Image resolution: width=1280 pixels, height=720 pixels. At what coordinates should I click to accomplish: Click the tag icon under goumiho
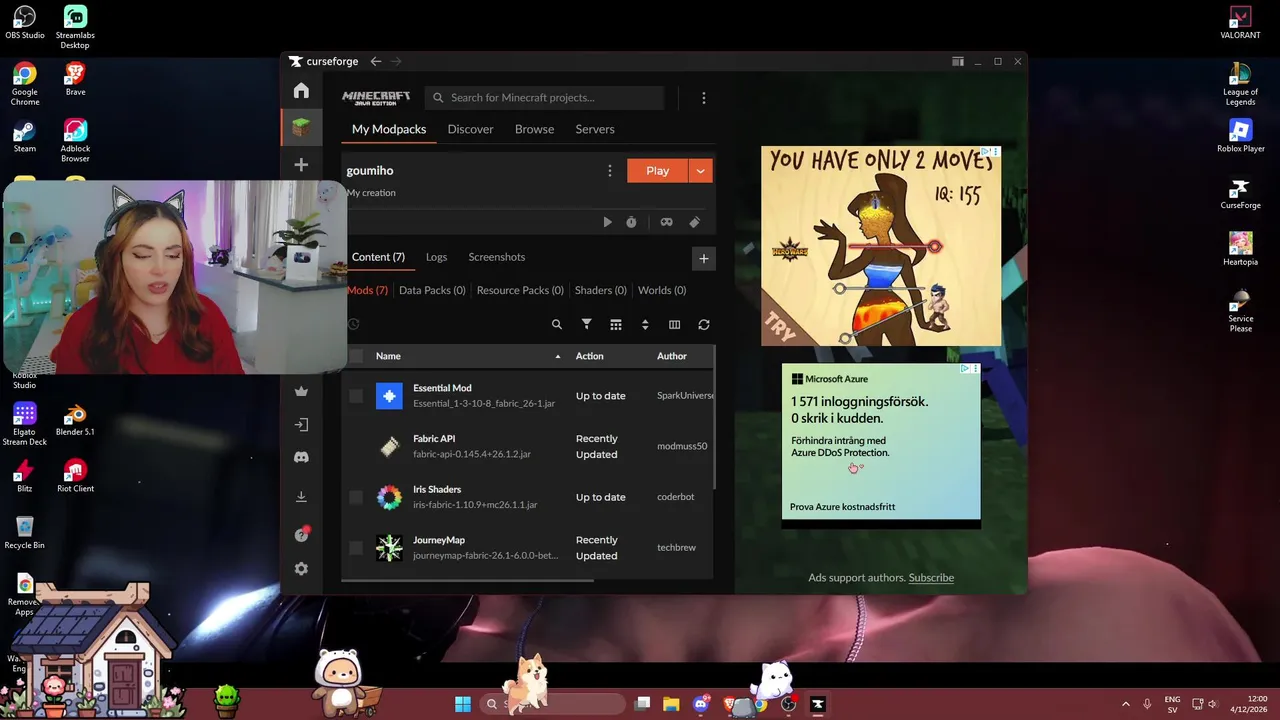click(695, 222)
